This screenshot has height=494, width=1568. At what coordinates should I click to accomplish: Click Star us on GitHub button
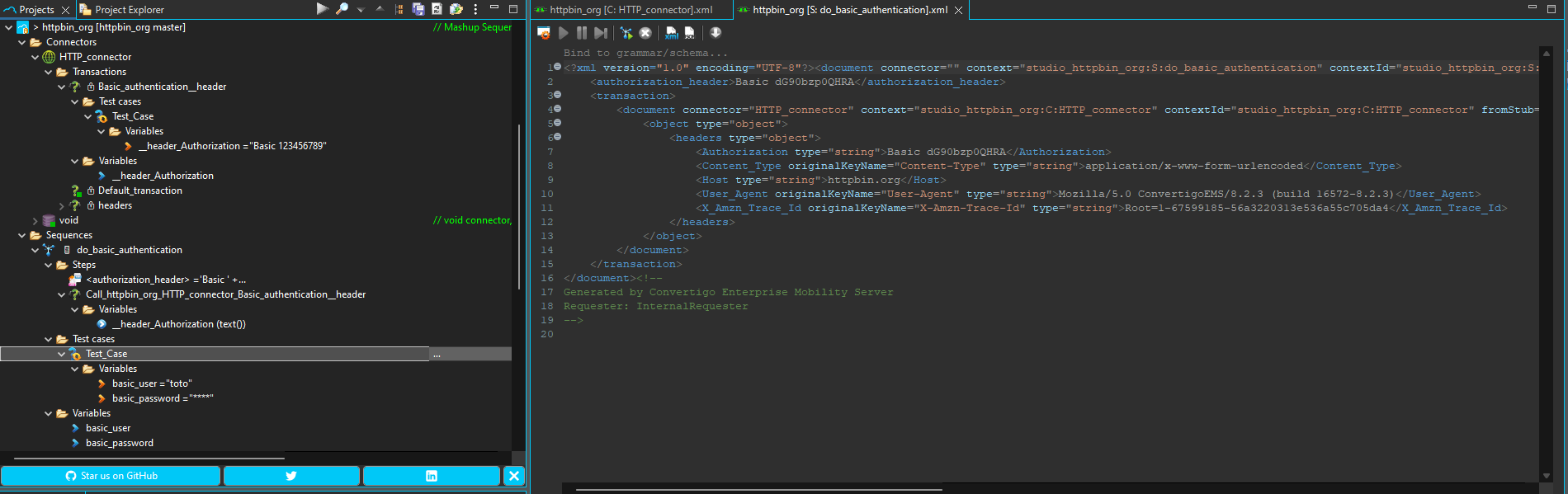point(111,476)
